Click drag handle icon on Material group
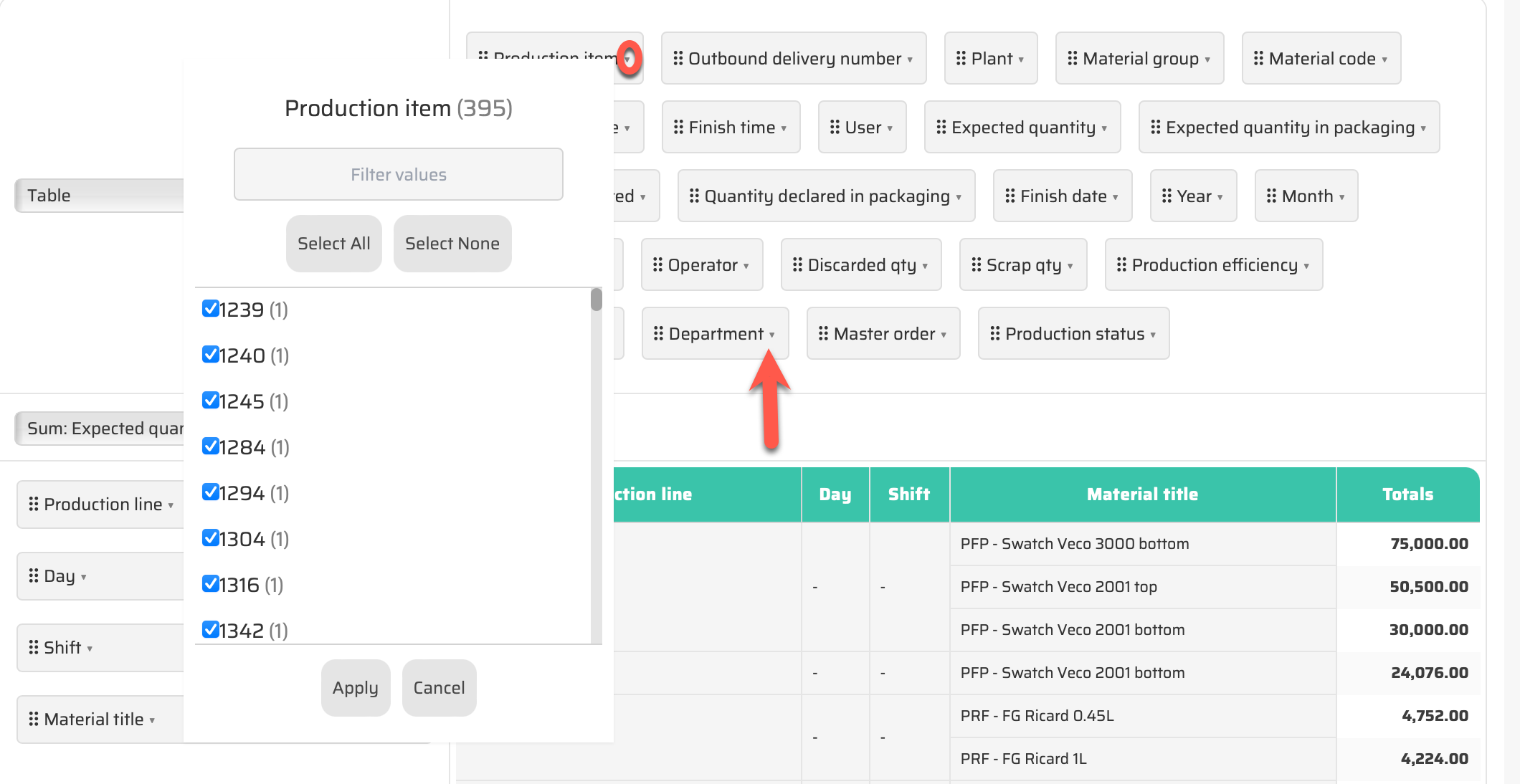The image size is (1520, 784). pyautogui.click(x=1072, y=58)
